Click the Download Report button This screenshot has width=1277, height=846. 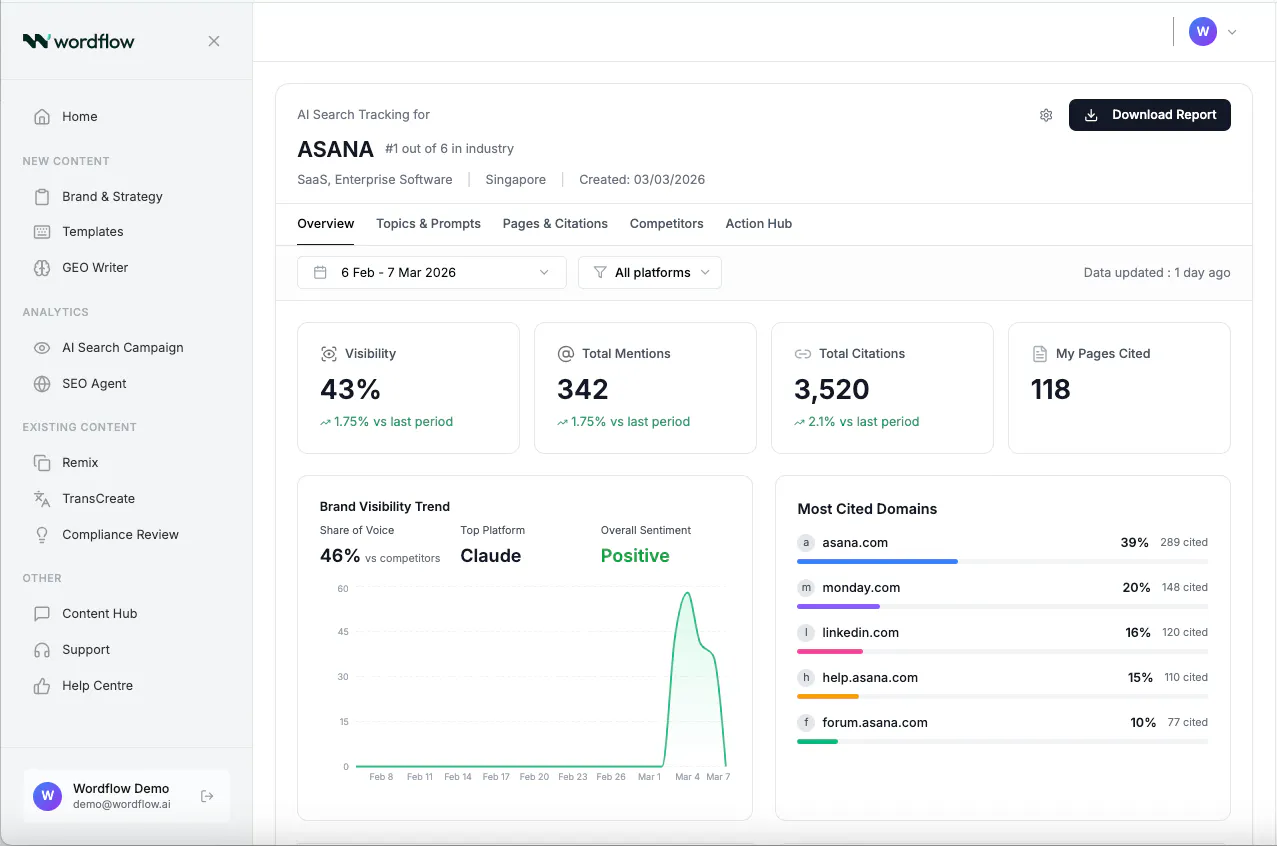[1150, 115]
